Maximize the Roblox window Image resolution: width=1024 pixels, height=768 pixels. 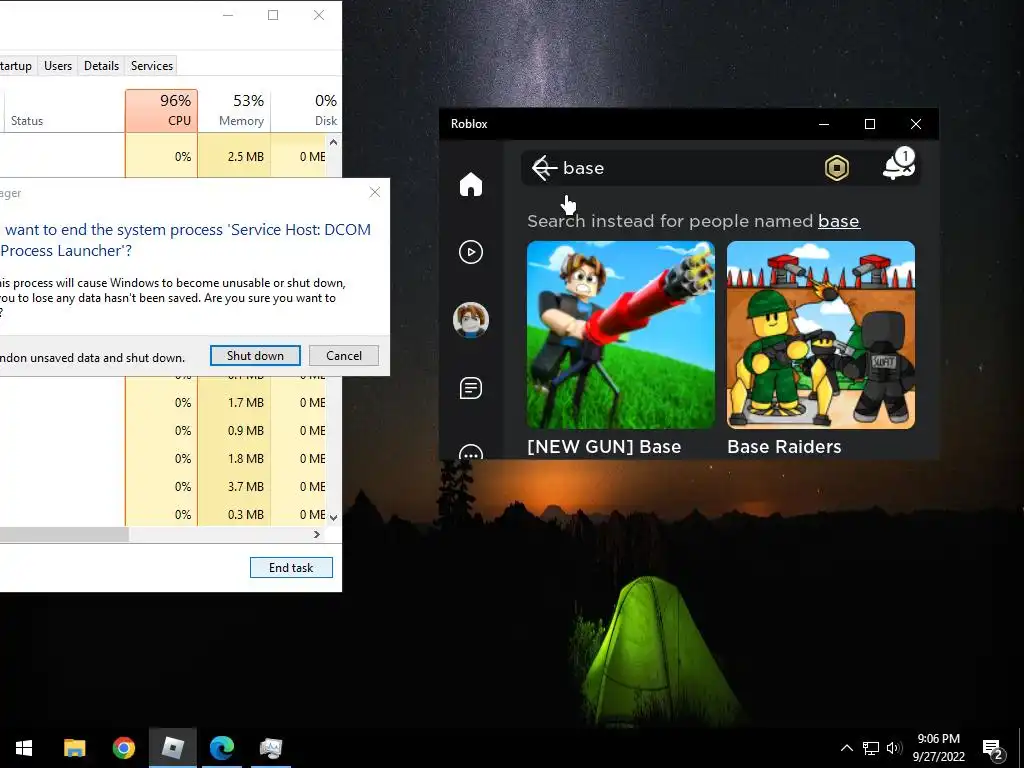(869, 124)
